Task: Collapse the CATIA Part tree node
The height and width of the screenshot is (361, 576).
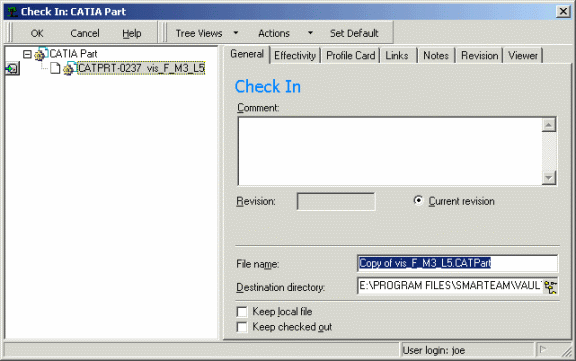Action: (27, 54)
